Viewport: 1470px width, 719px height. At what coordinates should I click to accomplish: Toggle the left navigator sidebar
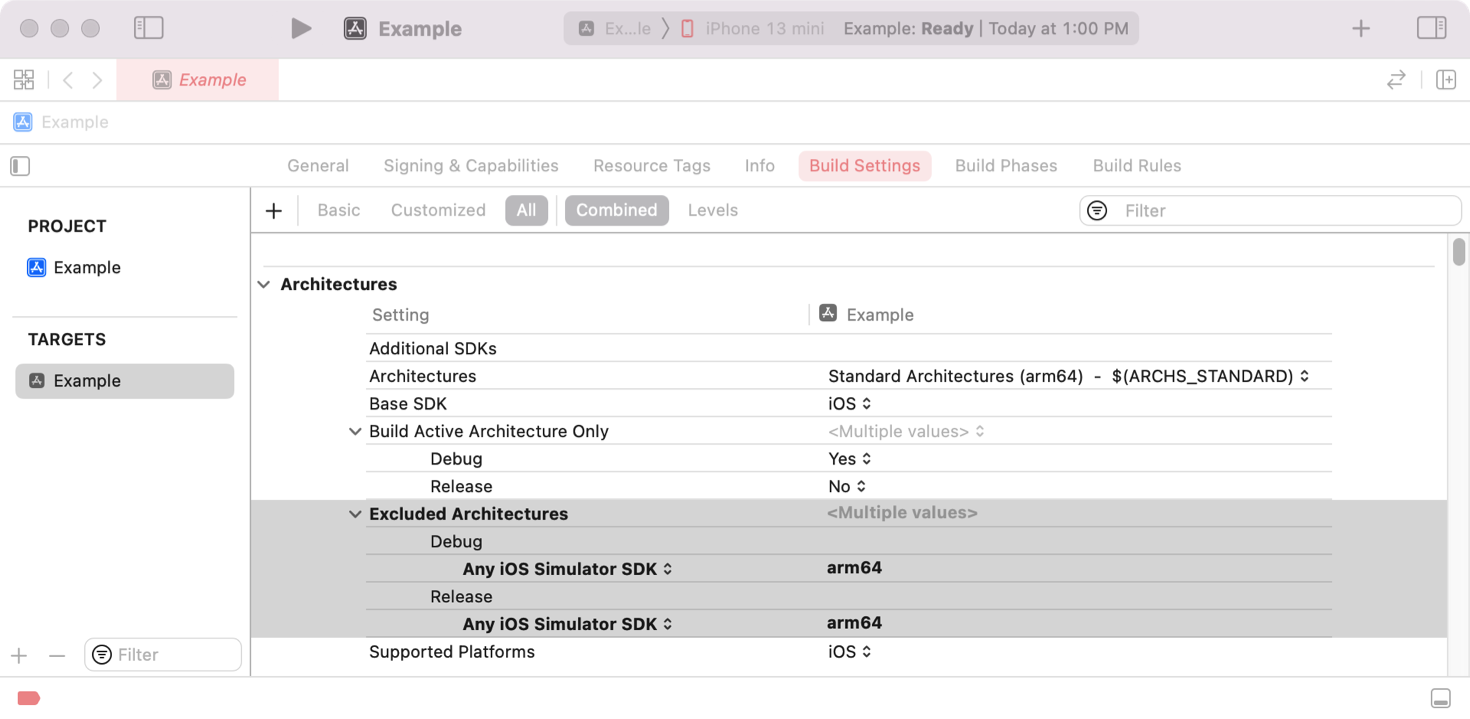pos(149,28)
